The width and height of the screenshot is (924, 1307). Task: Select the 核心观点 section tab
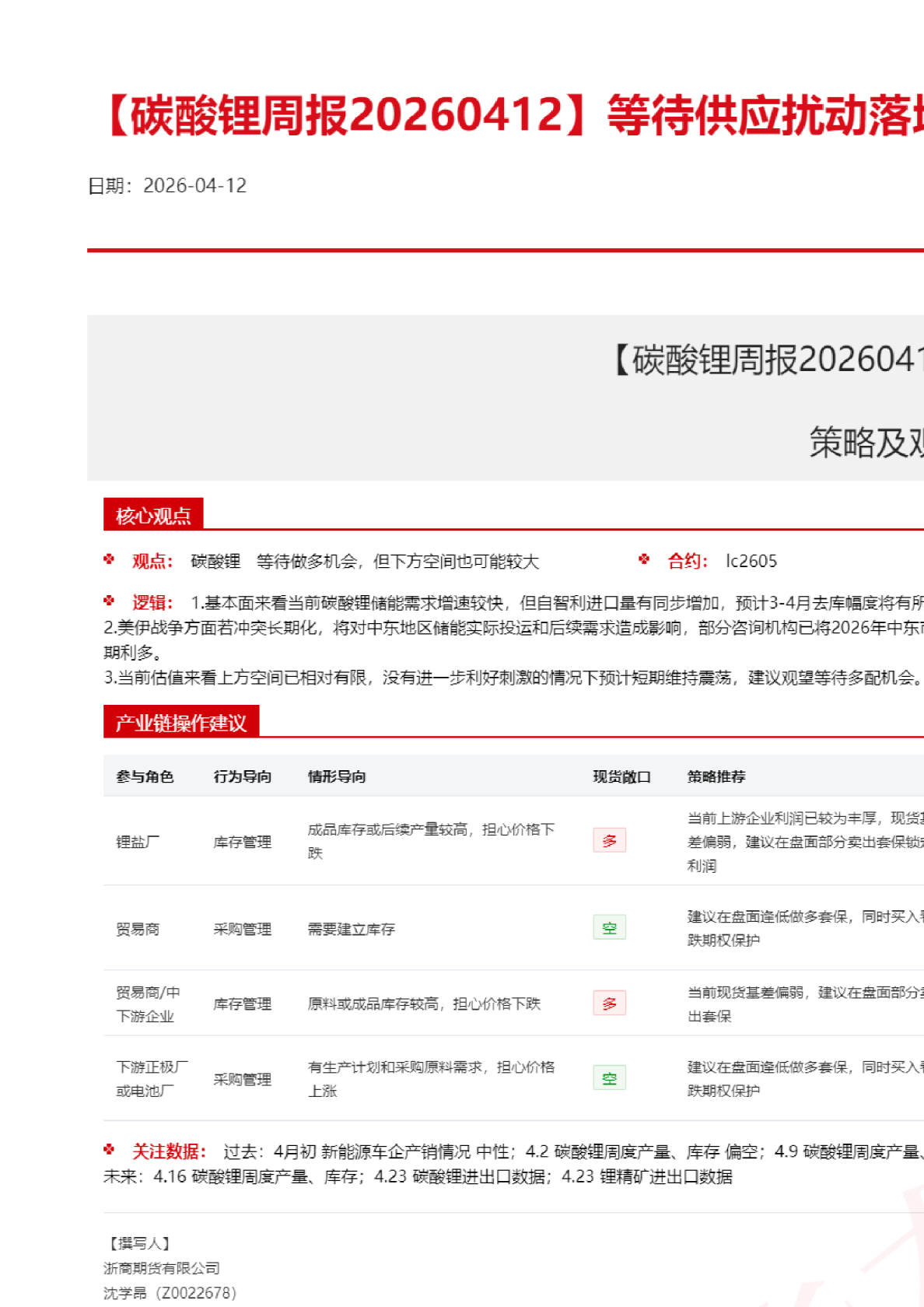point(153,515)
